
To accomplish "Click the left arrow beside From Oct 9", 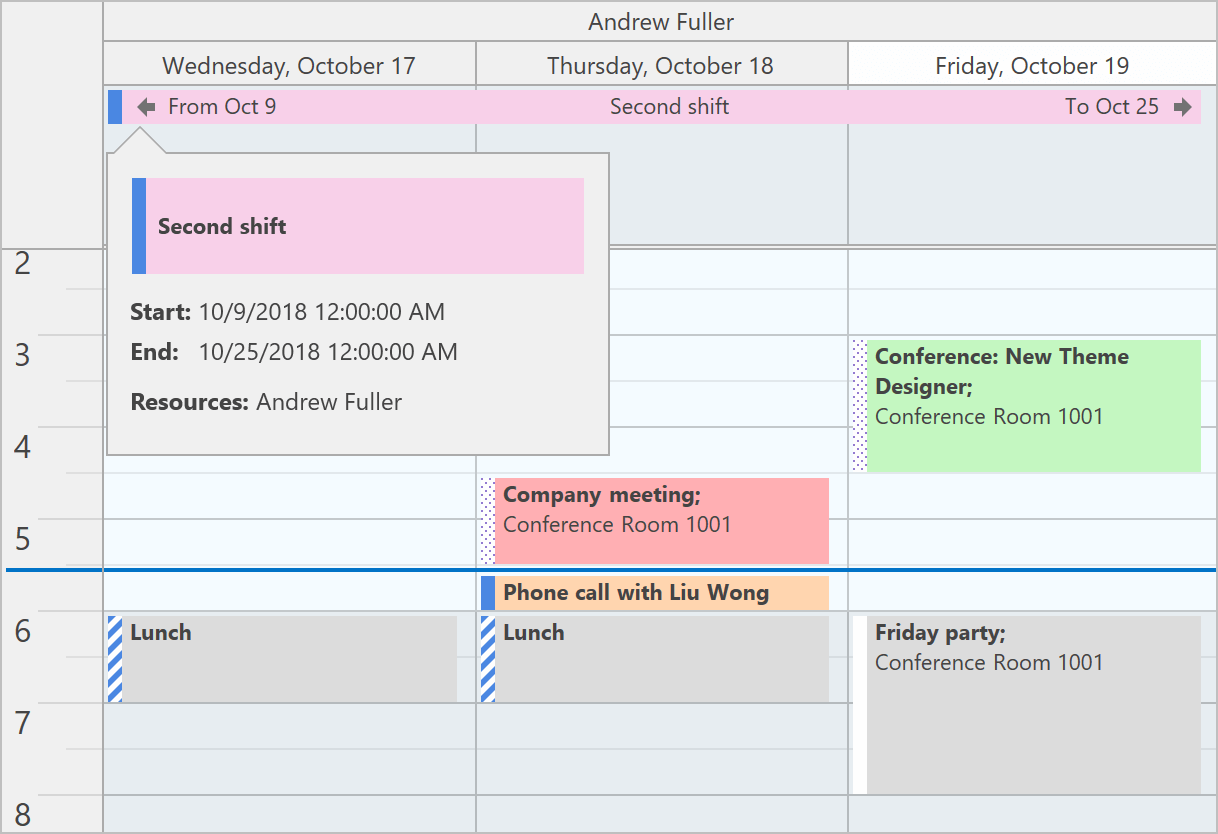I will [147, 107].
